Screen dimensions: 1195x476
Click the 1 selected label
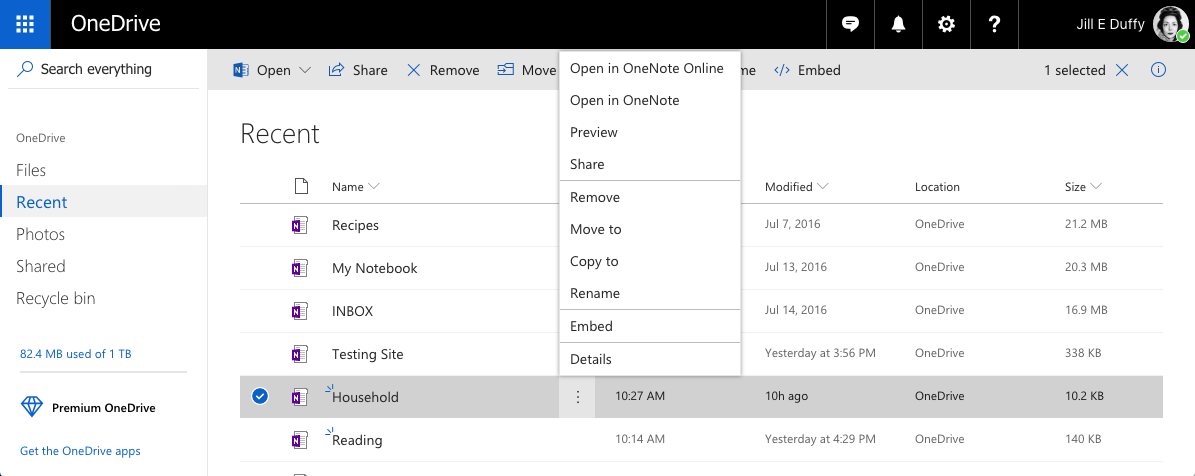pyautogui.click(x=1075, y=70)
